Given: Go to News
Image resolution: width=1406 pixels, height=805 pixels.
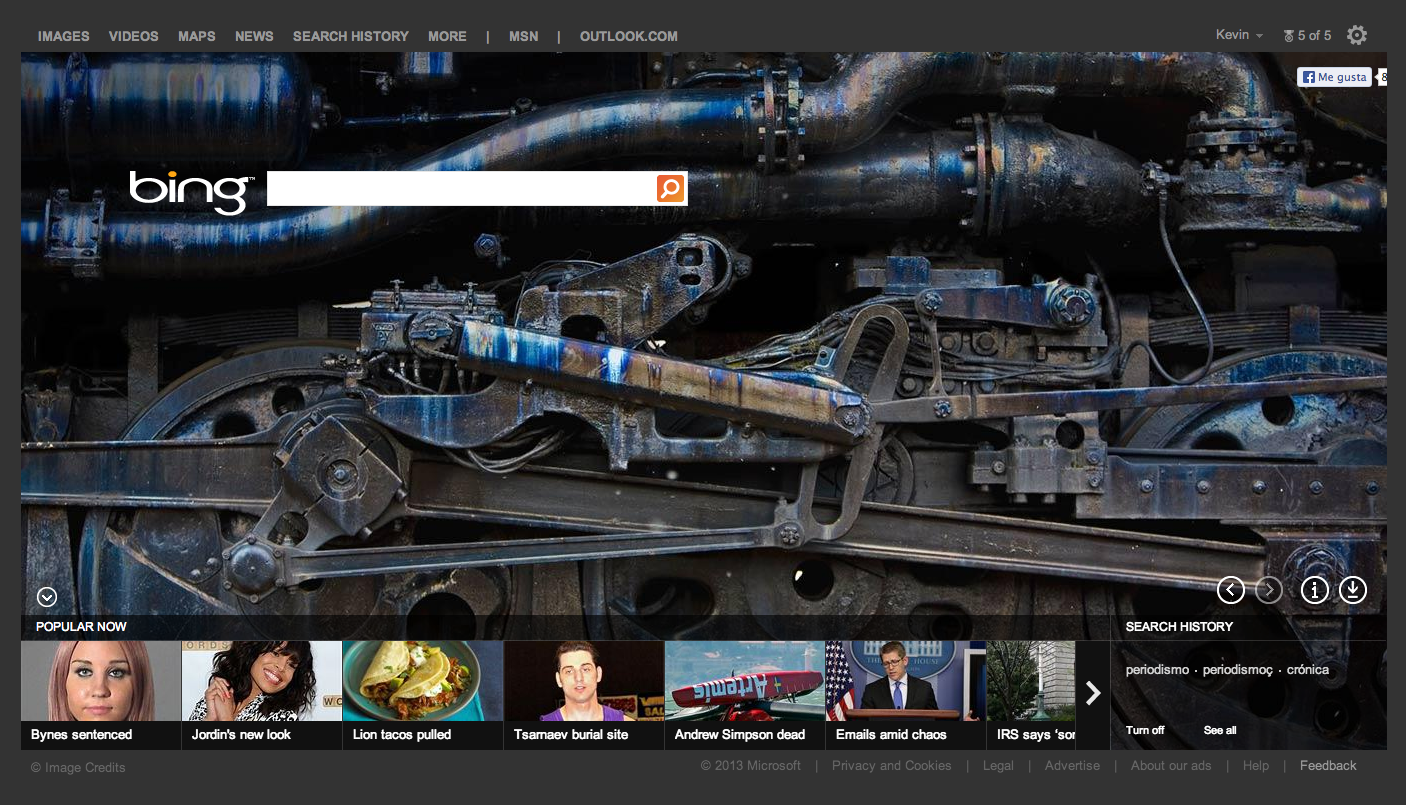Looking at the screenshot, I should tap(254, 36).
